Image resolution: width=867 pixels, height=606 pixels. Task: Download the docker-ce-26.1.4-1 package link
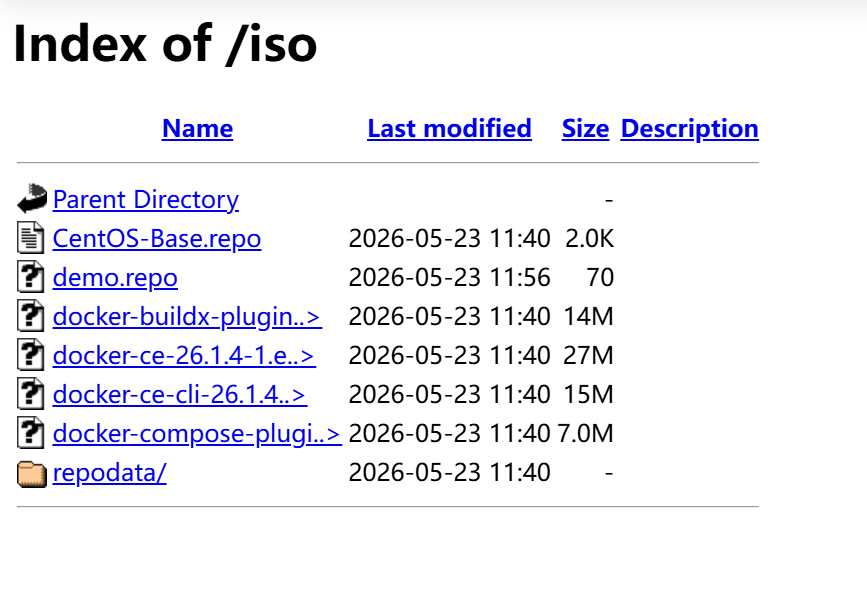pos(184,356)
